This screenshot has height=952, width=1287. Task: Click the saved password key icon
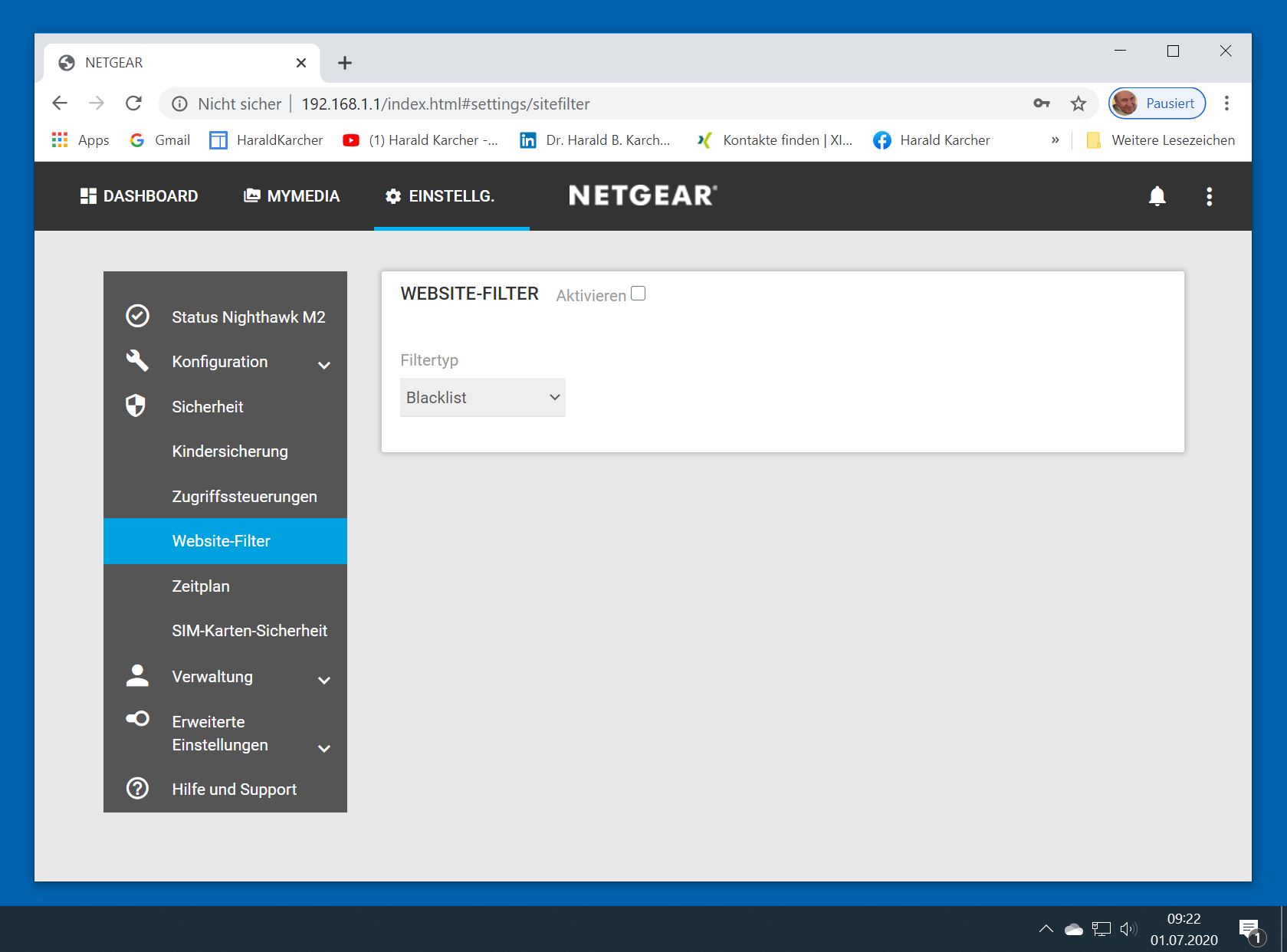(1041, 103)
